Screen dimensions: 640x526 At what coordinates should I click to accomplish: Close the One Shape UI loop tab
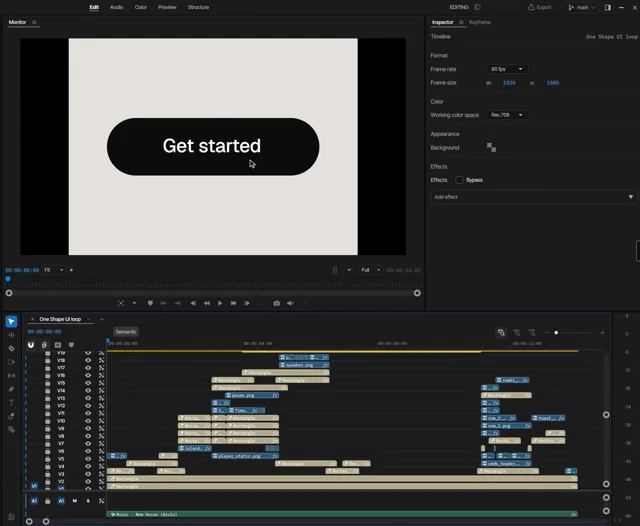click(x=32, y=319)
